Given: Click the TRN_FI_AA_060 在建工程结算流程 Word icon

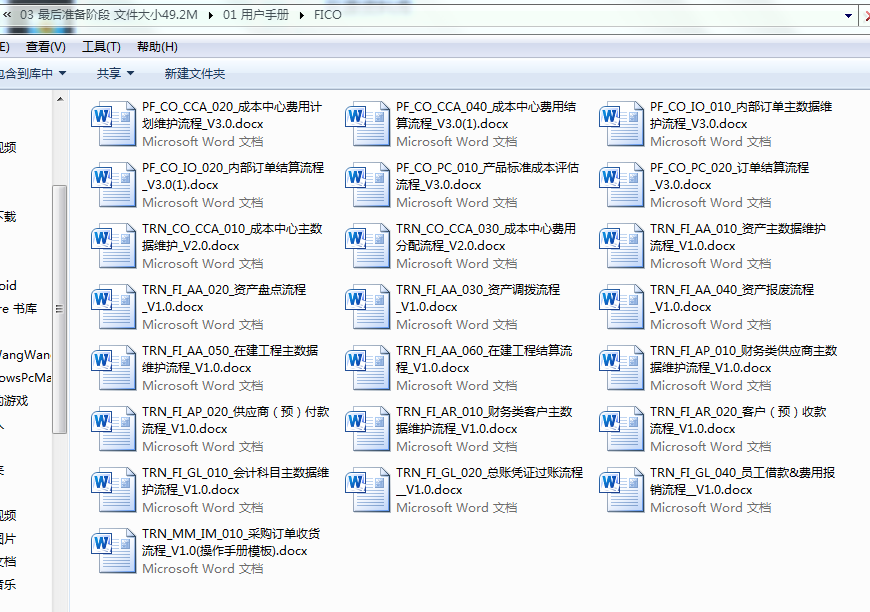Looking at the screenshot, I should pyautogui.click(x=367, y=367).
